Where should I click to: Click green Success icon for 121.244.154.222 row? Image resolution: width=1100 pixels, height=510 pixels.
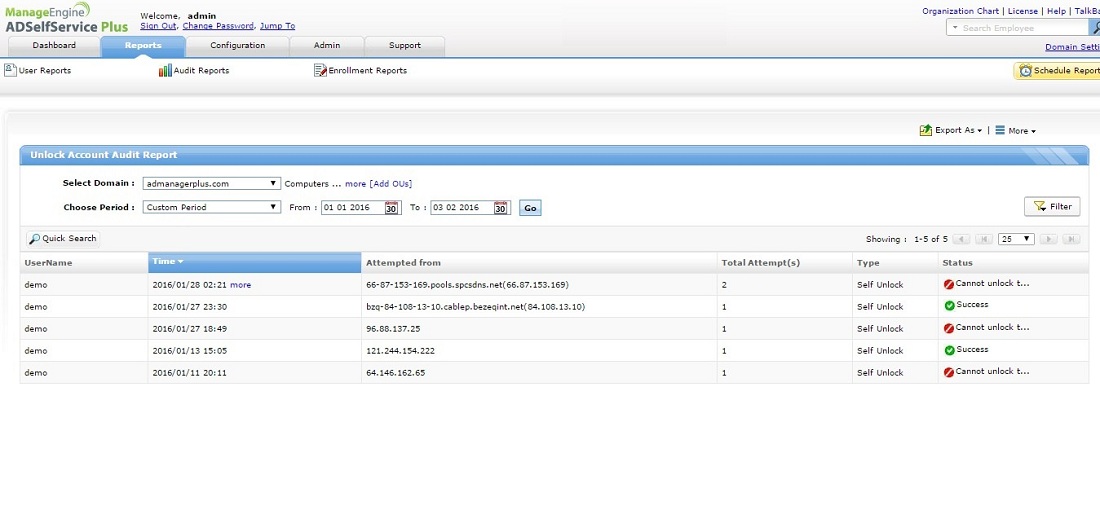[949, 350]
